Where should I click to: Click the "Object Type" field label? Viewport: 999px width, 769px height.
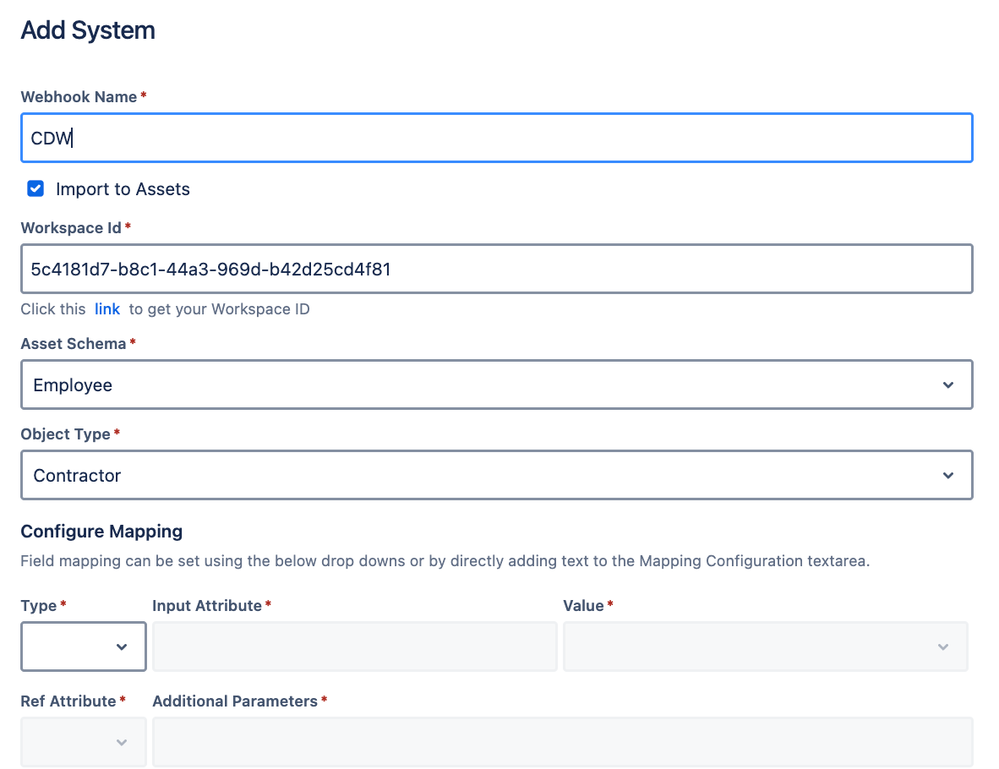pyautogui.click(x=65, y=434)
